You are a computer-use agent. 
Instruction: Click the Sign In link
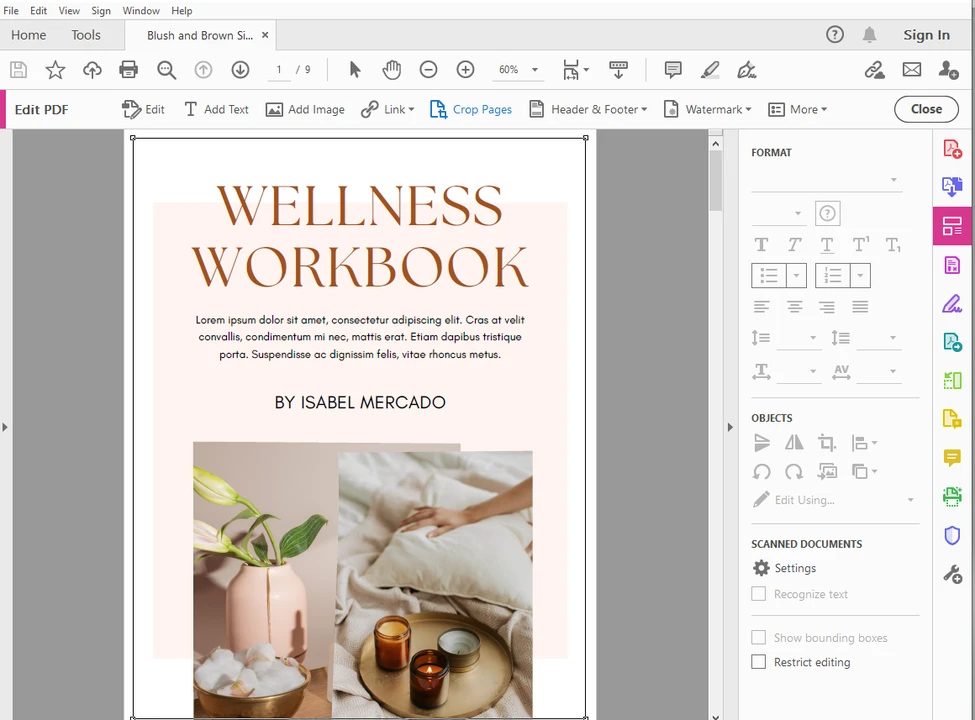coord(926,35)
